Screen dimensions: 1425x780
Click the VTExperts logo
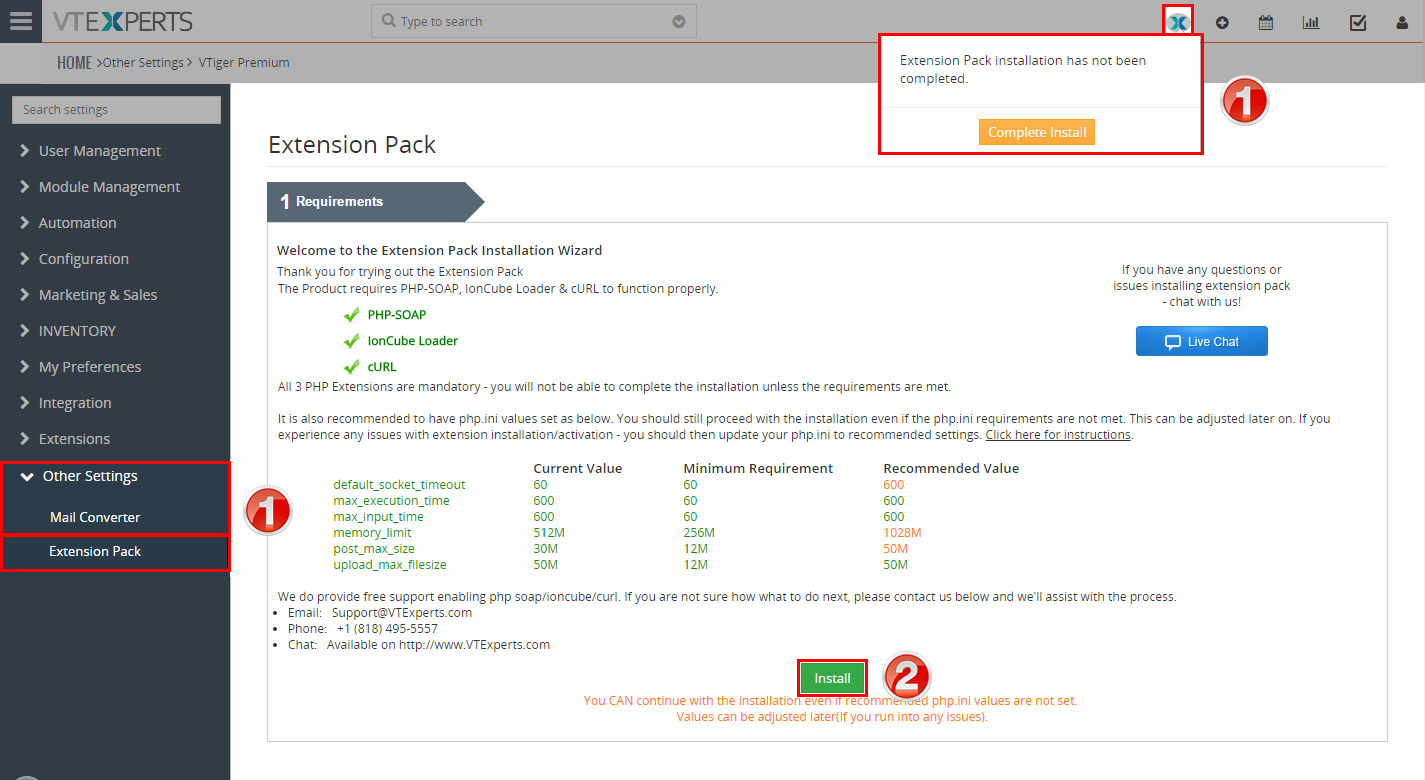tap(122, 21)
